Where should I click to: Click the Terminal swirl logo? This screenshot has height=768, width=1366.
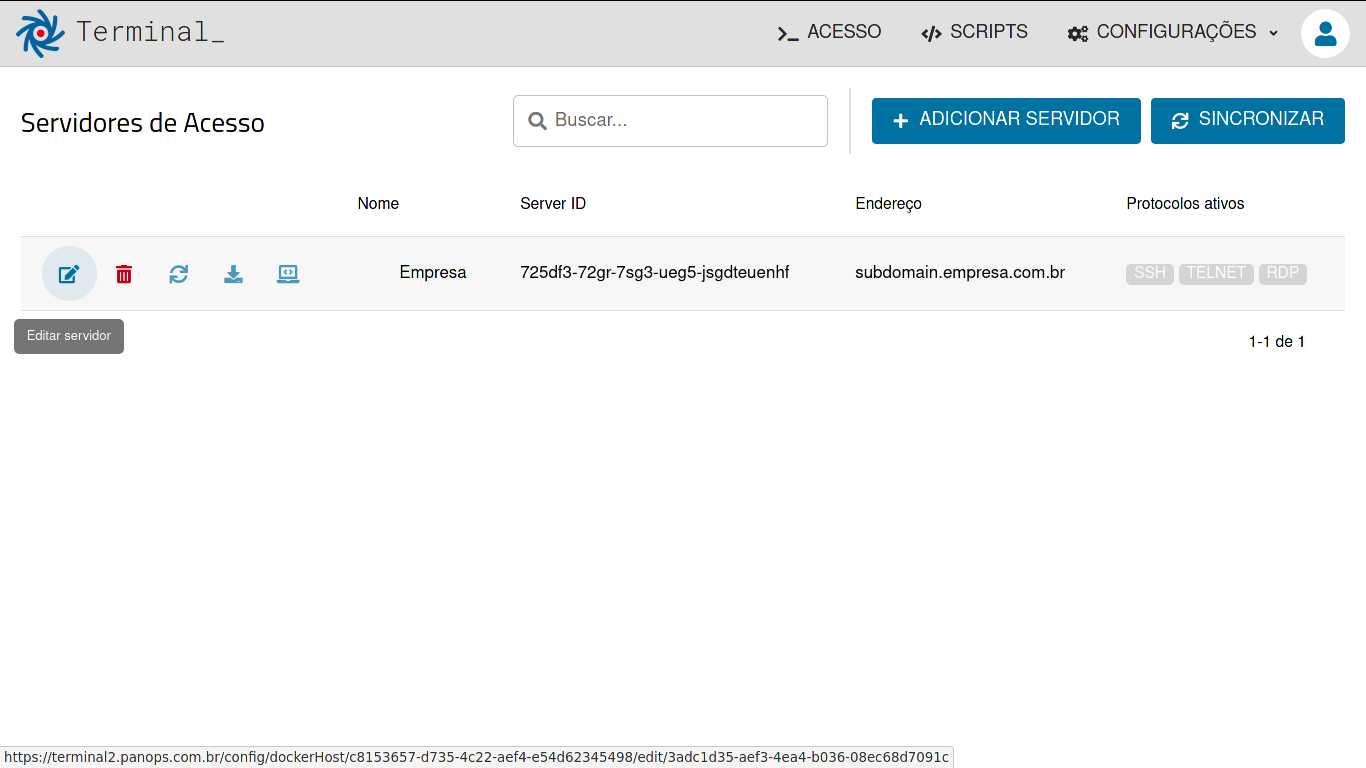tap(40, 33)
